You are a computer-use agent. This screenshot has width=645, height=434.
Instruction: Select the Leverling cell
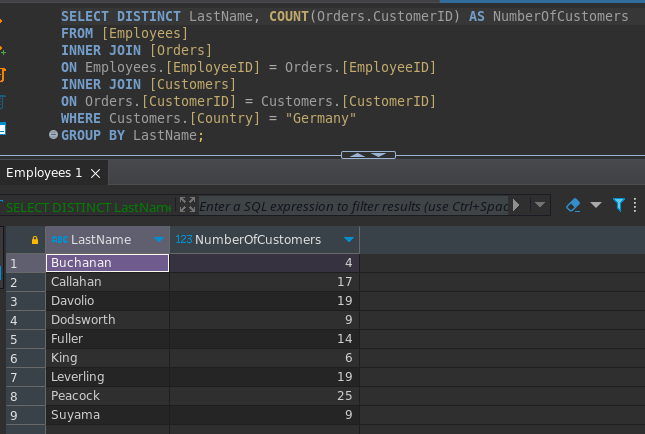(x=107, y=376)
